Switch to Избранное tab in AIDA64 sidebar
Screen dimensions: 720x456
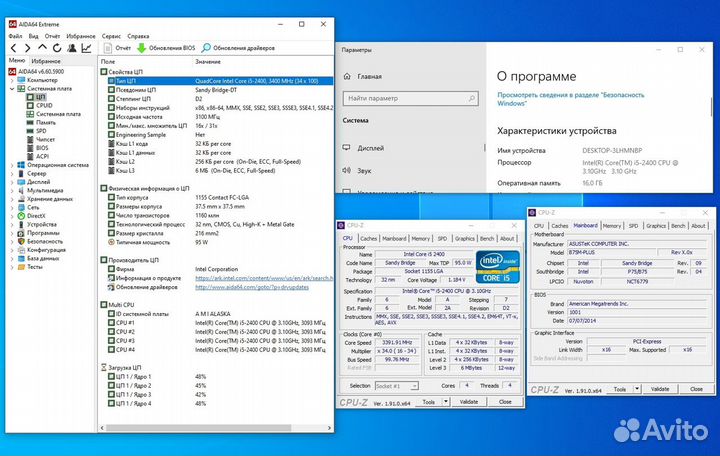click(45, 61)
